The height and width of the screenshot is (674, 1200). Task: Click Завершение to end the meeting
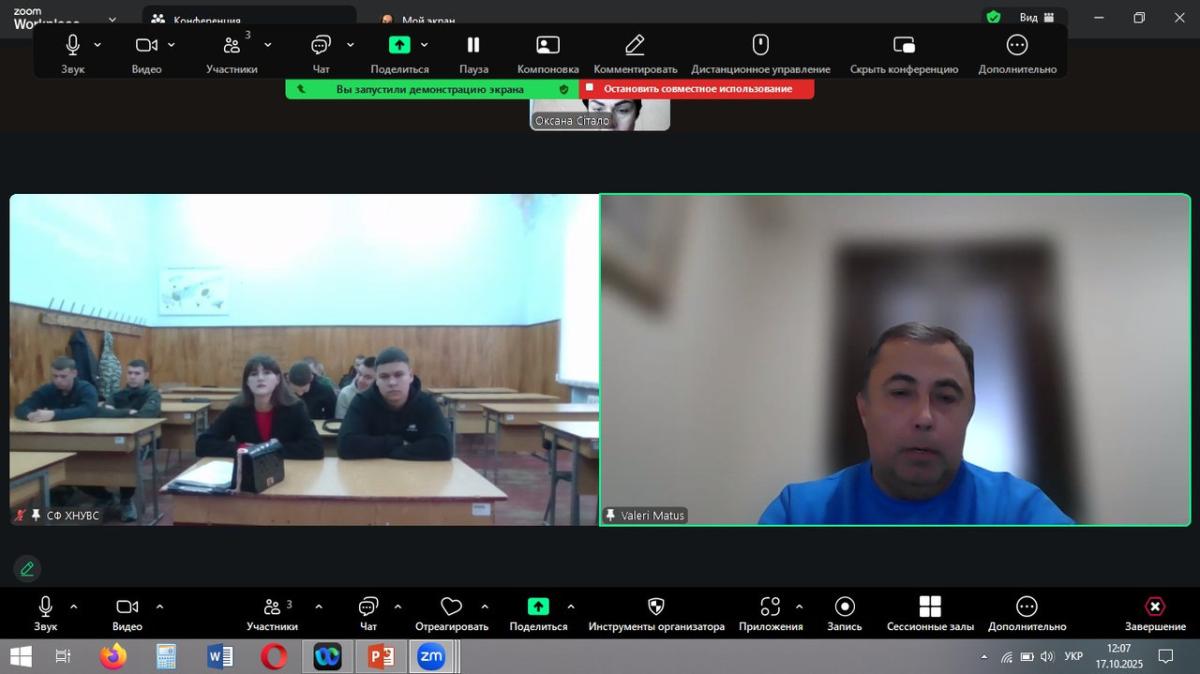pyautogui.click(x=1155, y=613)
